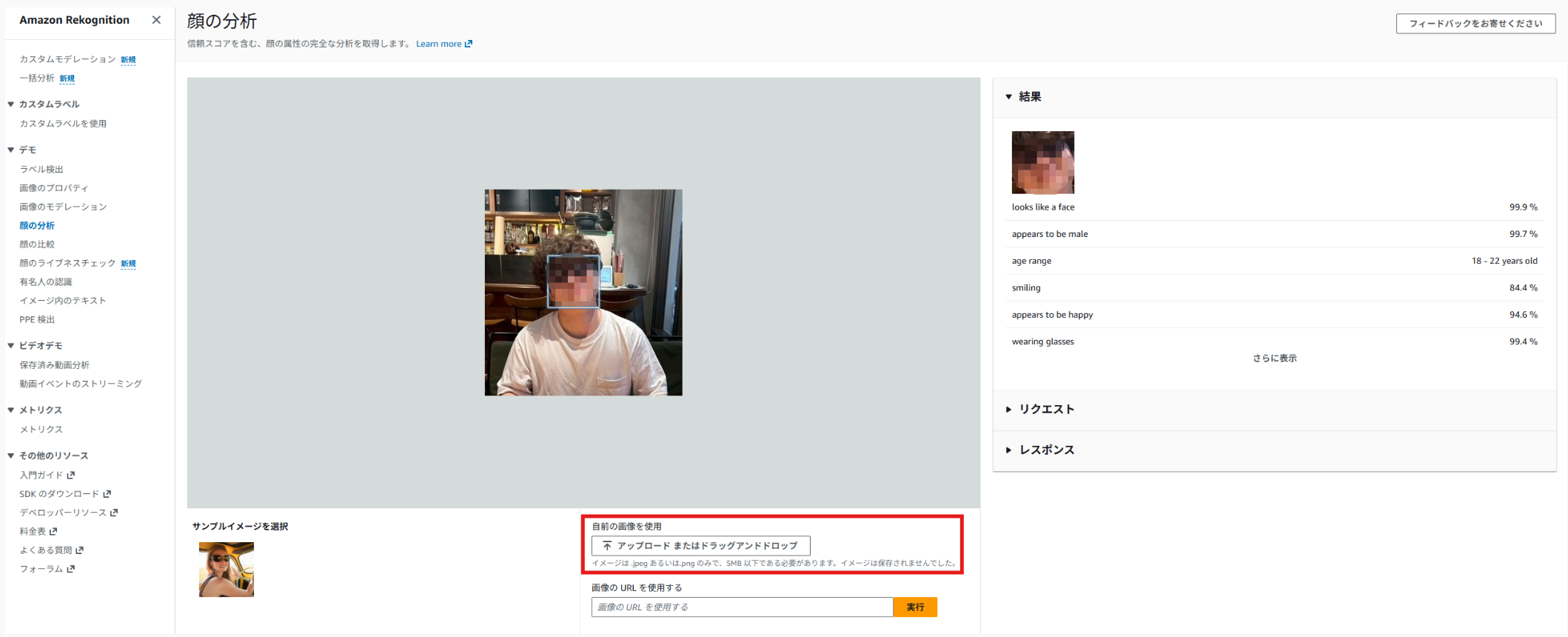Open SDK のダウンロード link
This screenshot has height=637, width=1568.
65,494
